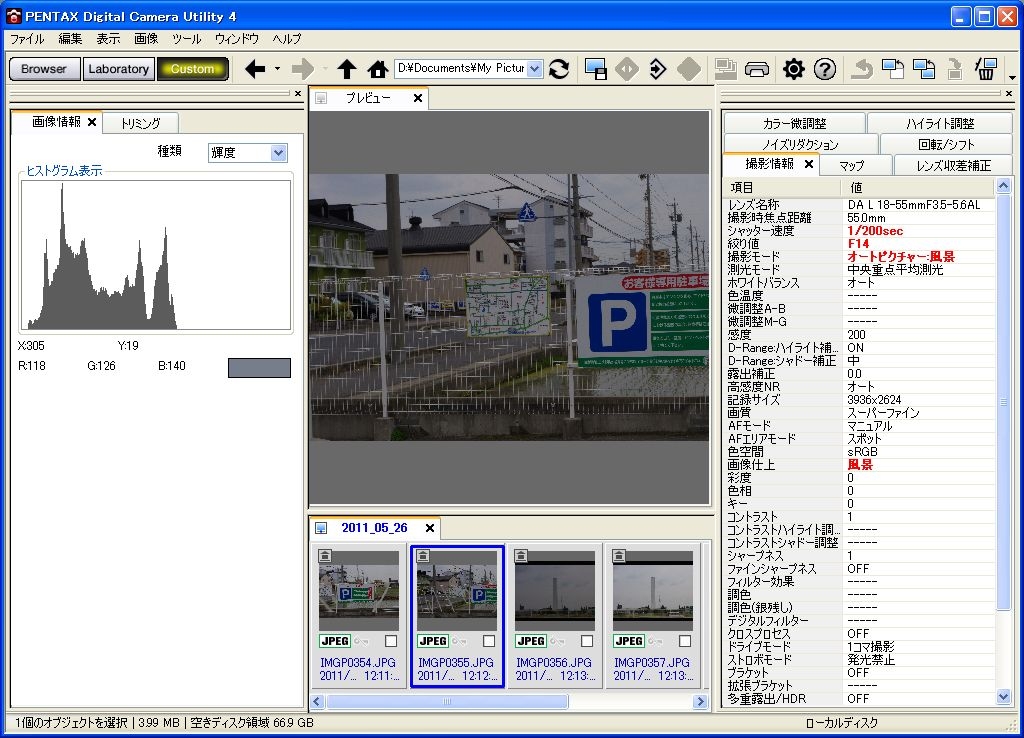This screenshot has width=1024, height=738.
Task: Refresh the folder view
Action: click(x=559, y=69)
